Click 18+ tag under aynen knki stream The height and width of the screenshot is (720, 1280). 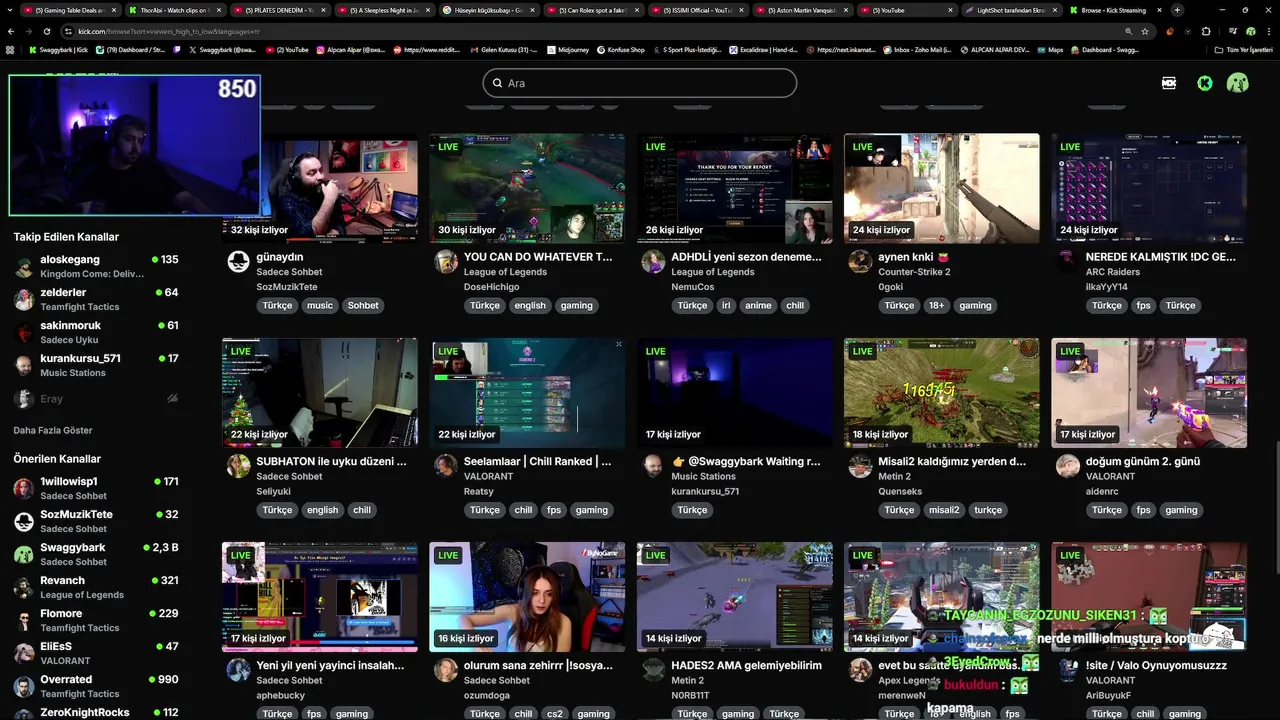936,305
